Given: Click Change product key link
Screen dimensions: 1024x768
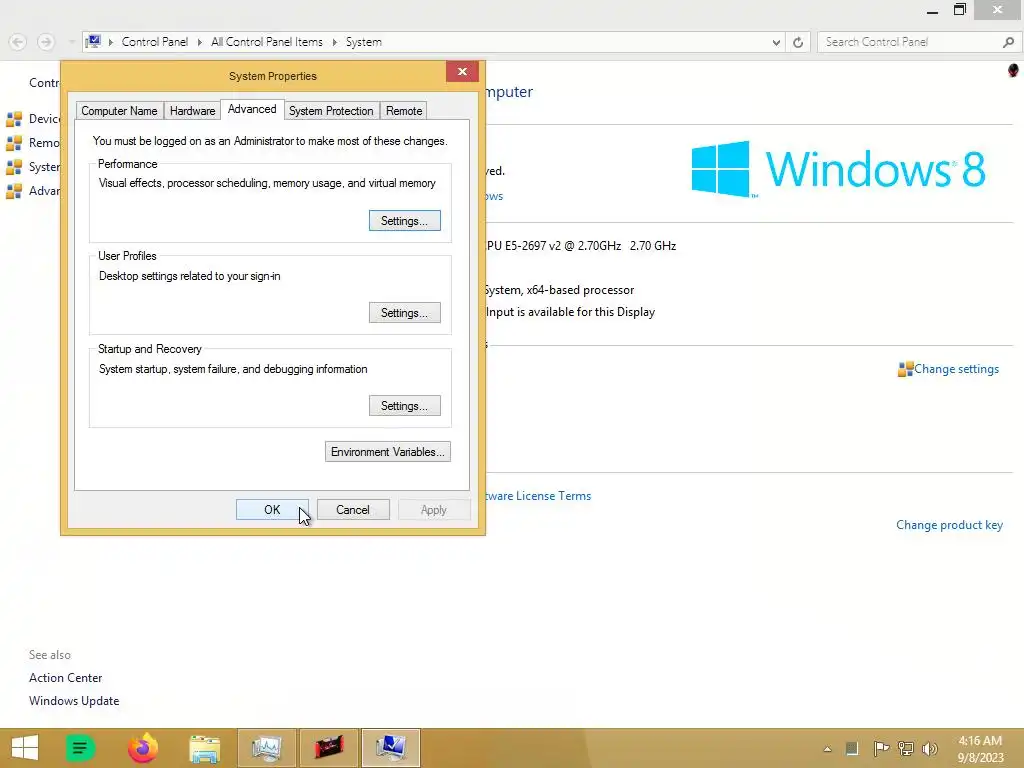Looking at the screenshot, I should 949,525.
